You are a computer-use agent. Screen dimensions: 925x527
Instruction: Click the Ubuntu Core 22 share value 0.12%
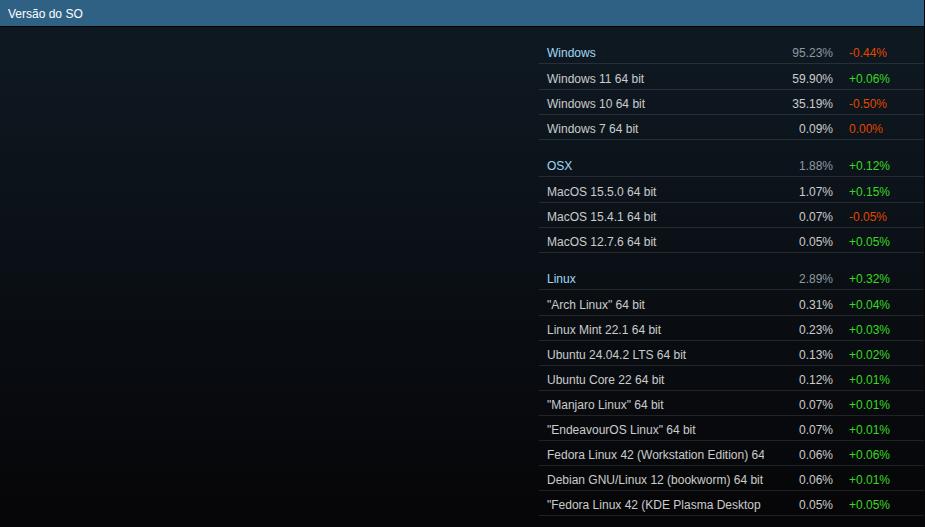[816, 380]
